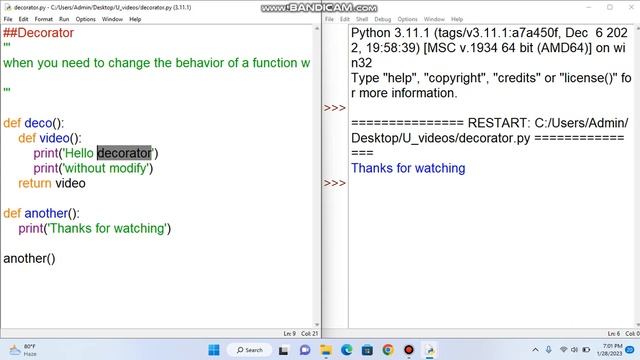Open the Chat app on the taskbar
640x360 pixels.
(304, 350)
